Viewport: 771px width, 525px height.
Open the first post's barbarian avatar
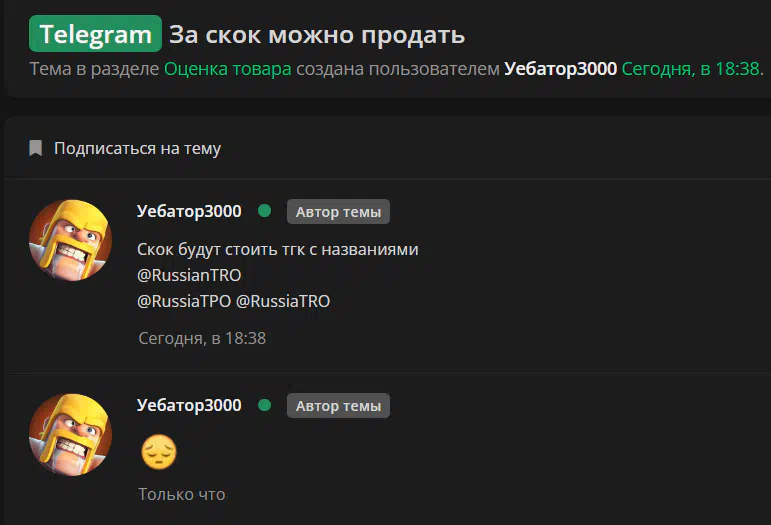click(x=70, y=240)
